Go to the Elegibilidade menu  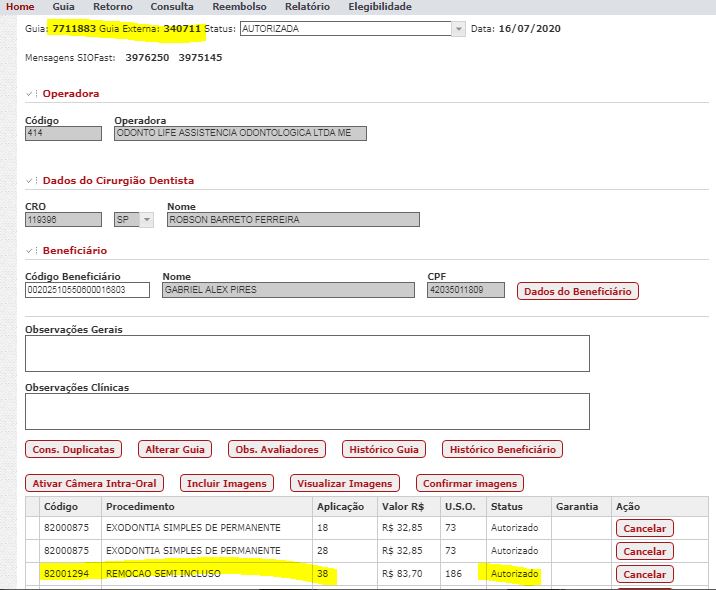379,7
